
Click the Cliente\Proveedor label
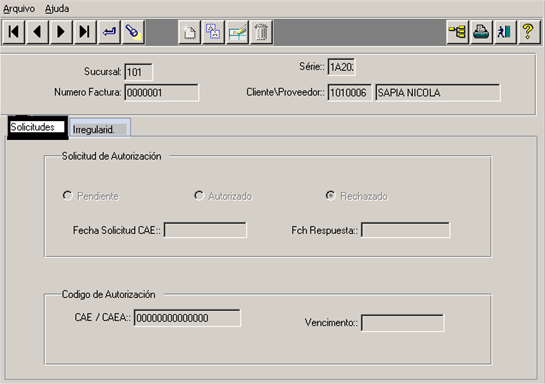[x=285, y=92]
